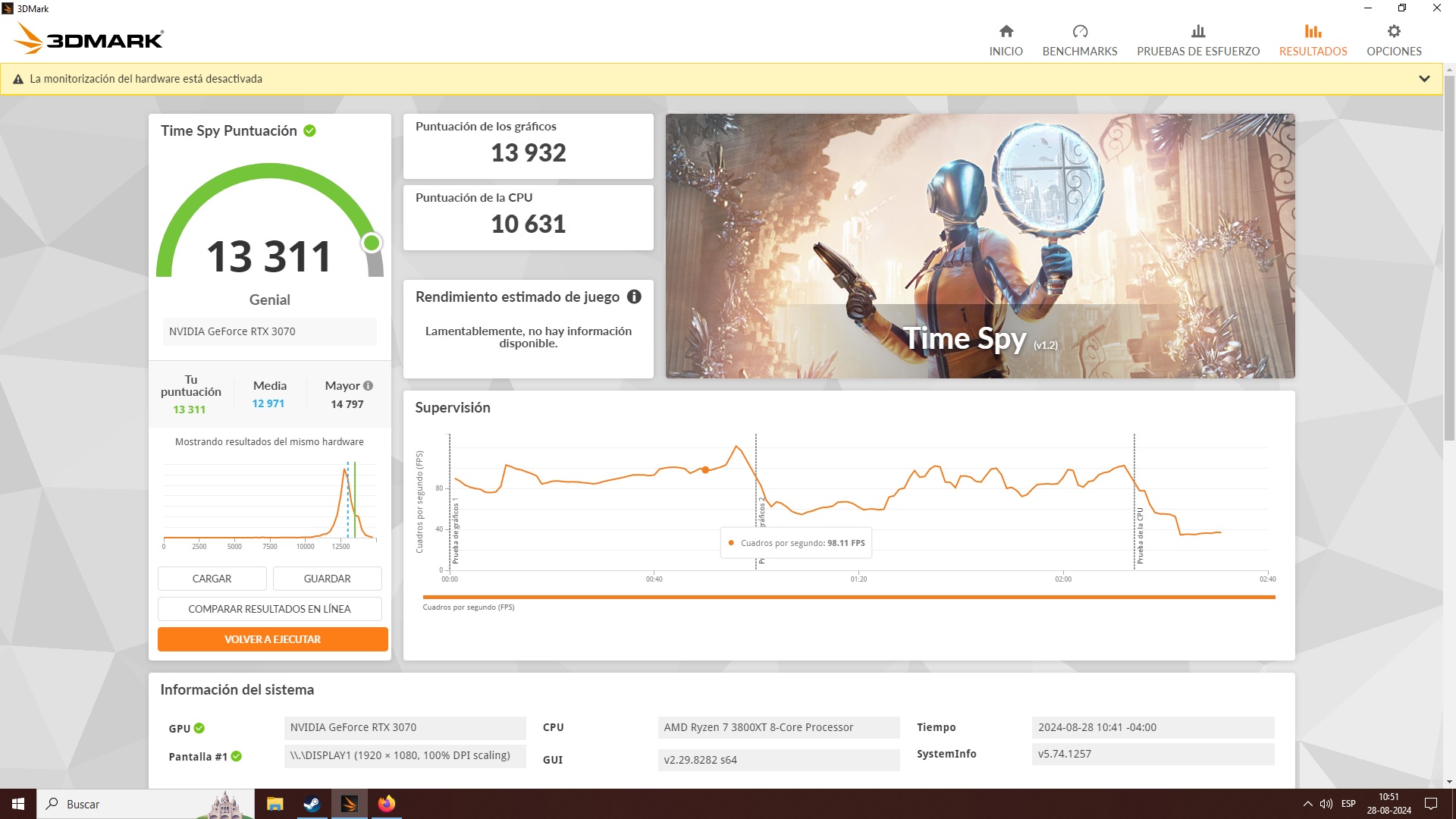Click the display info field DISPLAY1
This screenshot has height=819, width=1456.
click(405, 756)
